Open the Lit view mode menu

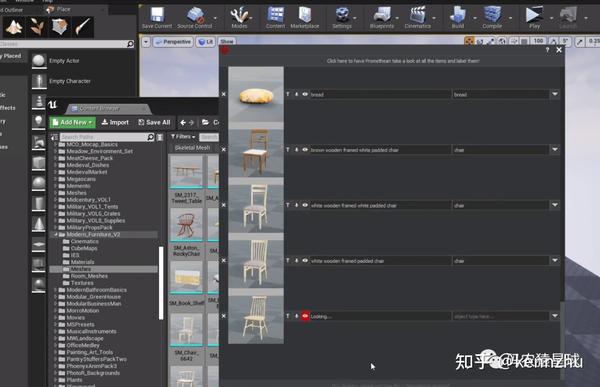(205, 42)
